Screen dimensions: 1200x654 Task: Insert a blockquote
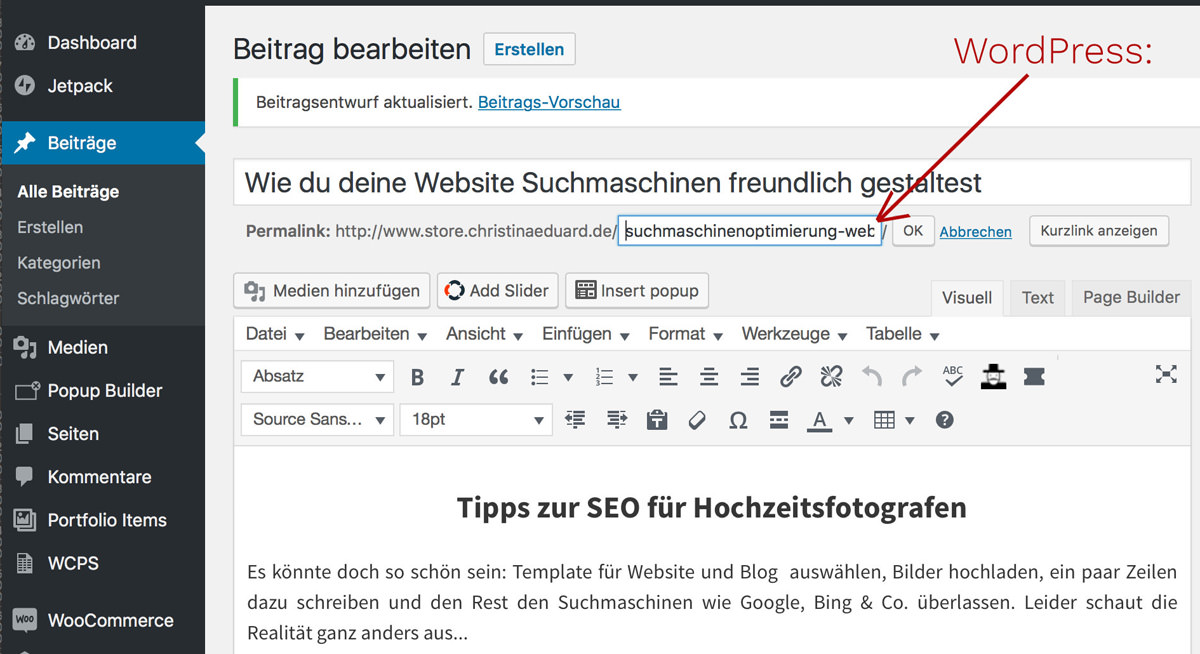pyautogui.click(x=498, y=377)
